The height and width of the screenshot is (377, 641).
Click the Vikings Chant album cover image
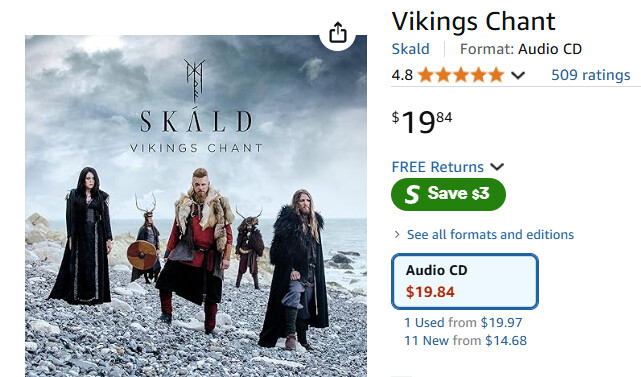pos(196,206)
